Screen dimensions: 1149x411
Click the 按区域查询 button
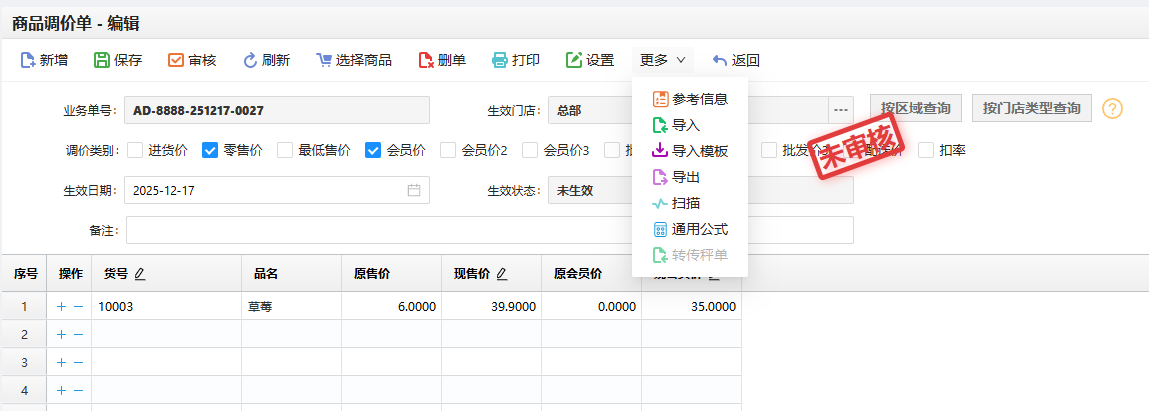coord(915,108)
